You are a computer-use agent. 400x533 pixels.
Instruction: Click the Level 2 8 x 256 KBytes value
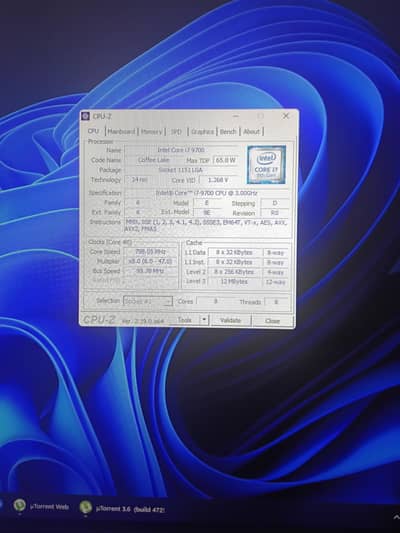[234, 272]
